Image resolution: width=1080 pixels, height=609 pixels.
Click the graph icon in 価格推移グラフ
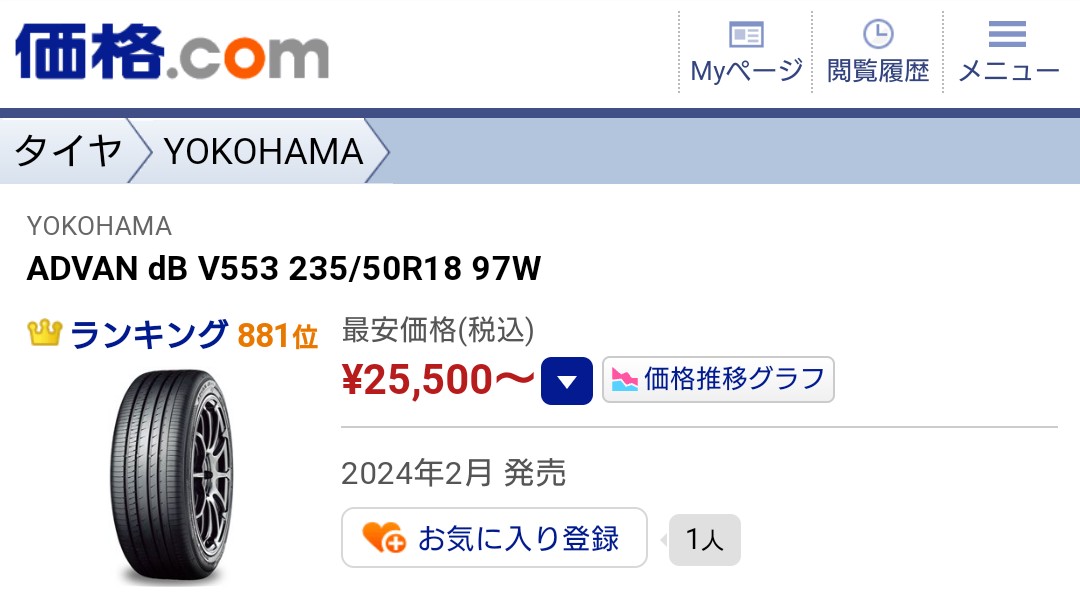click(624, 380)
